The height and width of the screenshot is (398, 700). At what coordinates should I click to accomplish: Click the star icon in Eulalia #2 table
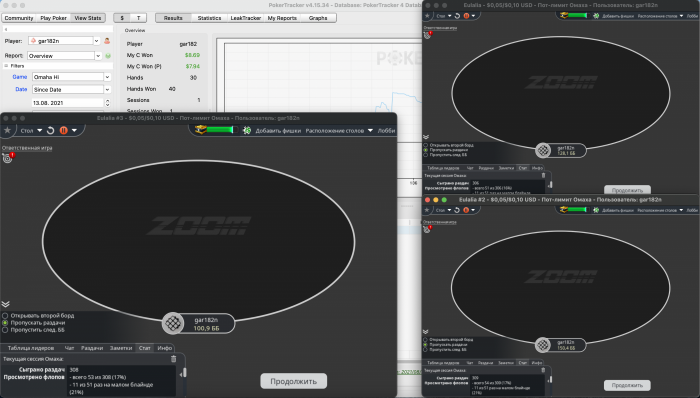(427, 210)
